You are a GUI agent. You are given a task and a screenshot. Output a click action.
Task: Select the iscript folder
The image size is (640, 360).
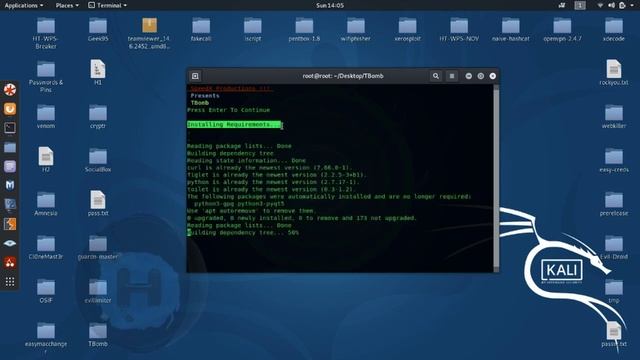pos(253,30)
